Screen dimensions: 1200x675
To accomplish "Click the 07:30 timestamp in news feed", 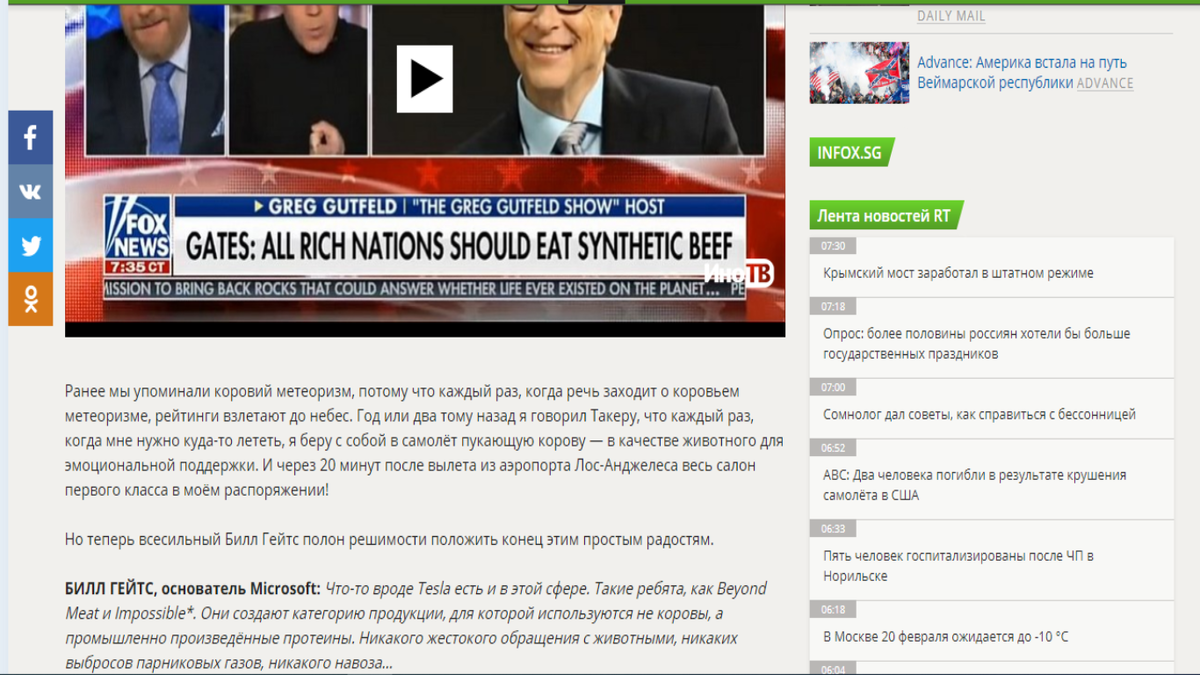I will coord(833,246).
